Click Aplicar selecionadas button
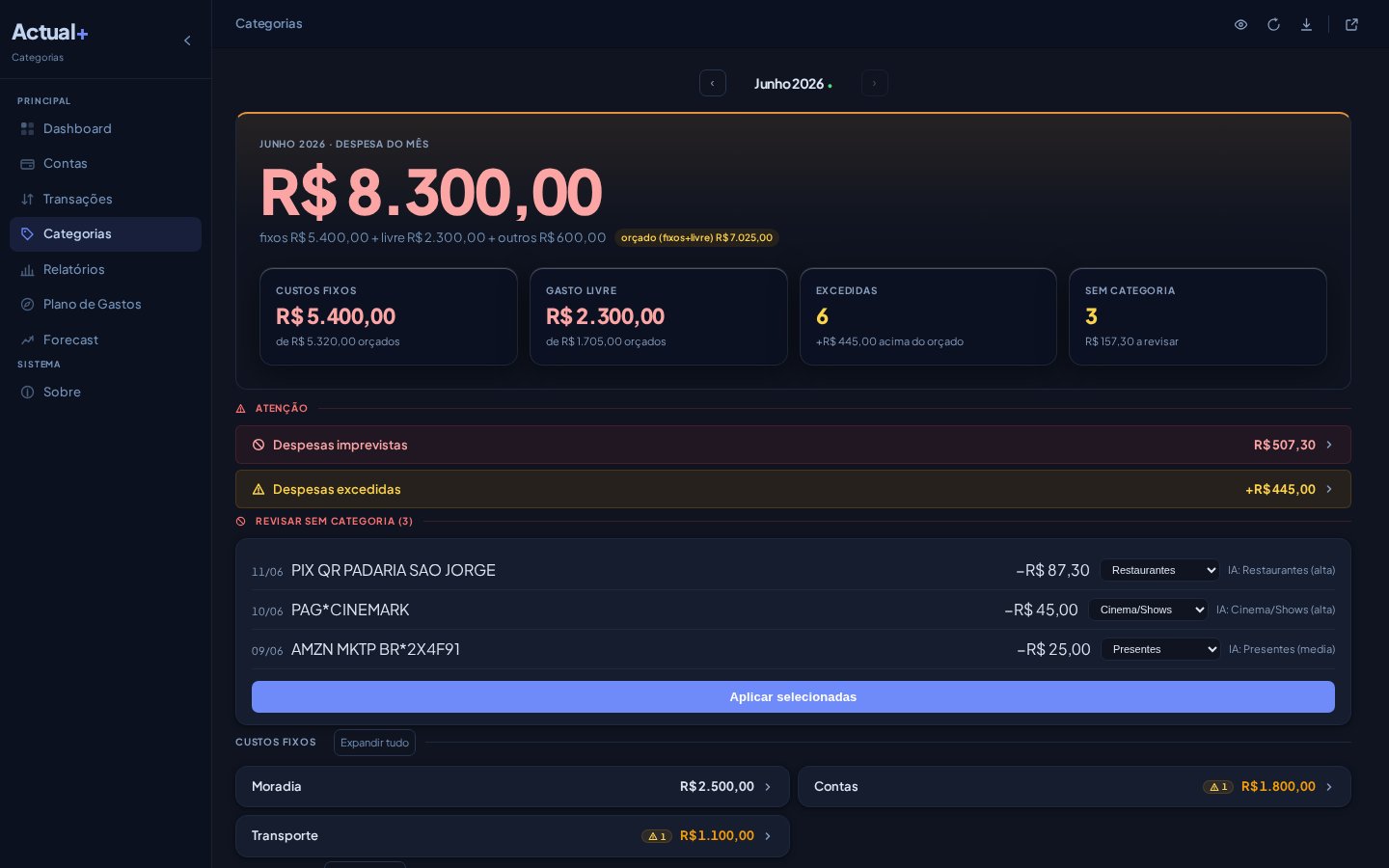 click(793, 696)
